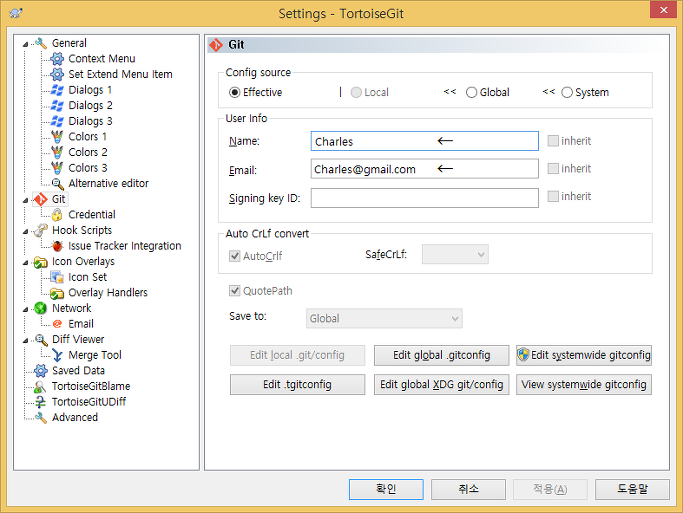This screenshot has width=683, height=513.
Task: Select Overlay Handlers in tree
Action: [x=108, y=293]
